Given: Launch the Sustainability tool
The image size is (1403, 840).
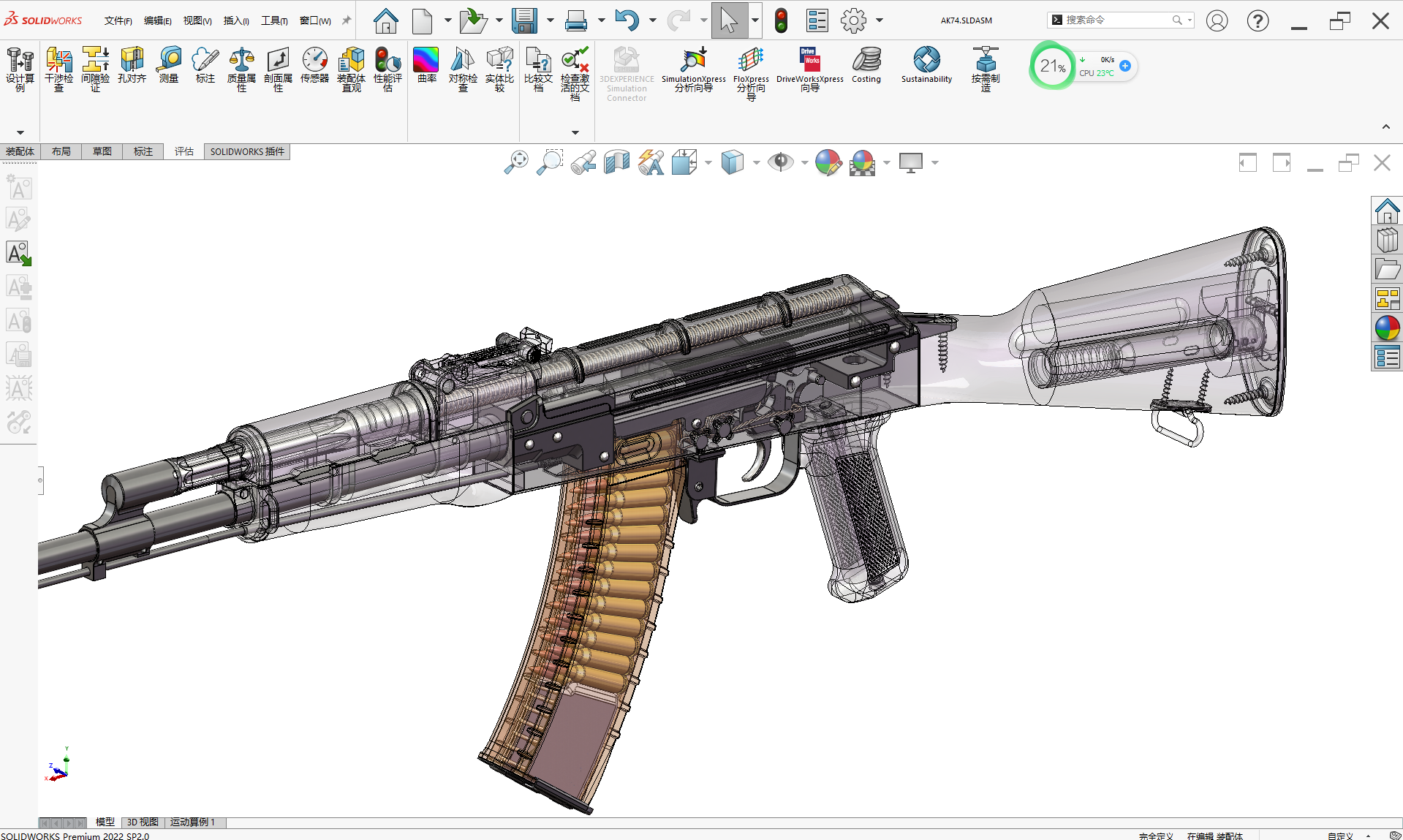Looking at the screenshot, I should [x=926, y=64].
